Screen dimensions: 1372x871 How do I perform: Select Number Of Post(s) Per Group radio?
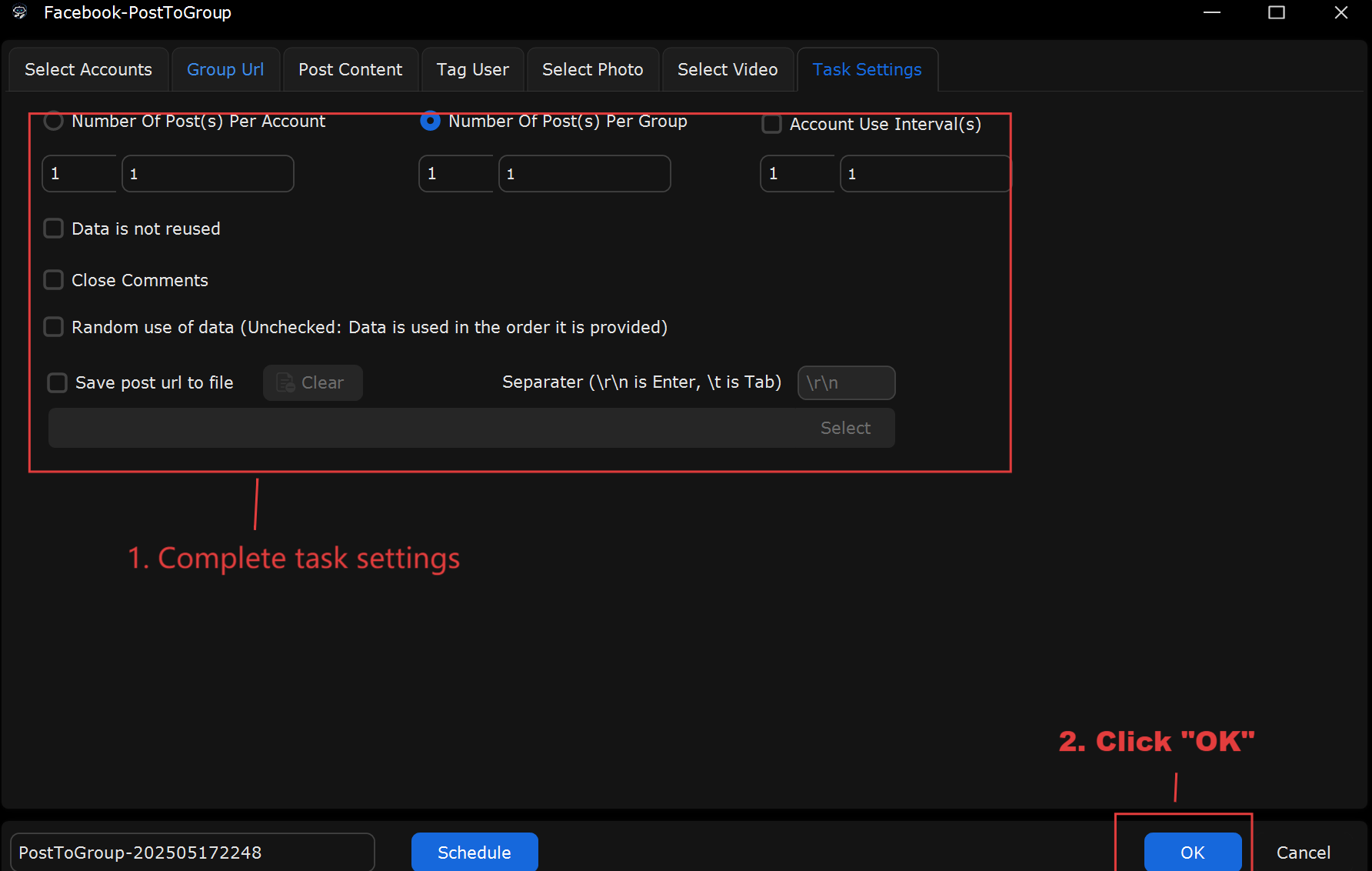point(430,121)
